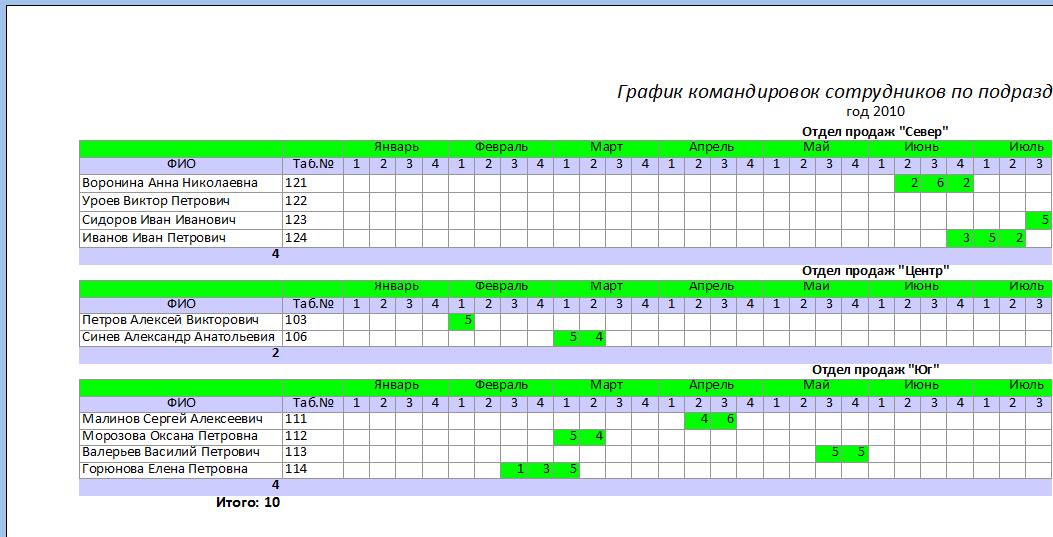This screenshot has height=537, width=1053.
Task: Select the row name Воронина Анна Николаевна
Action: [169, 183]
